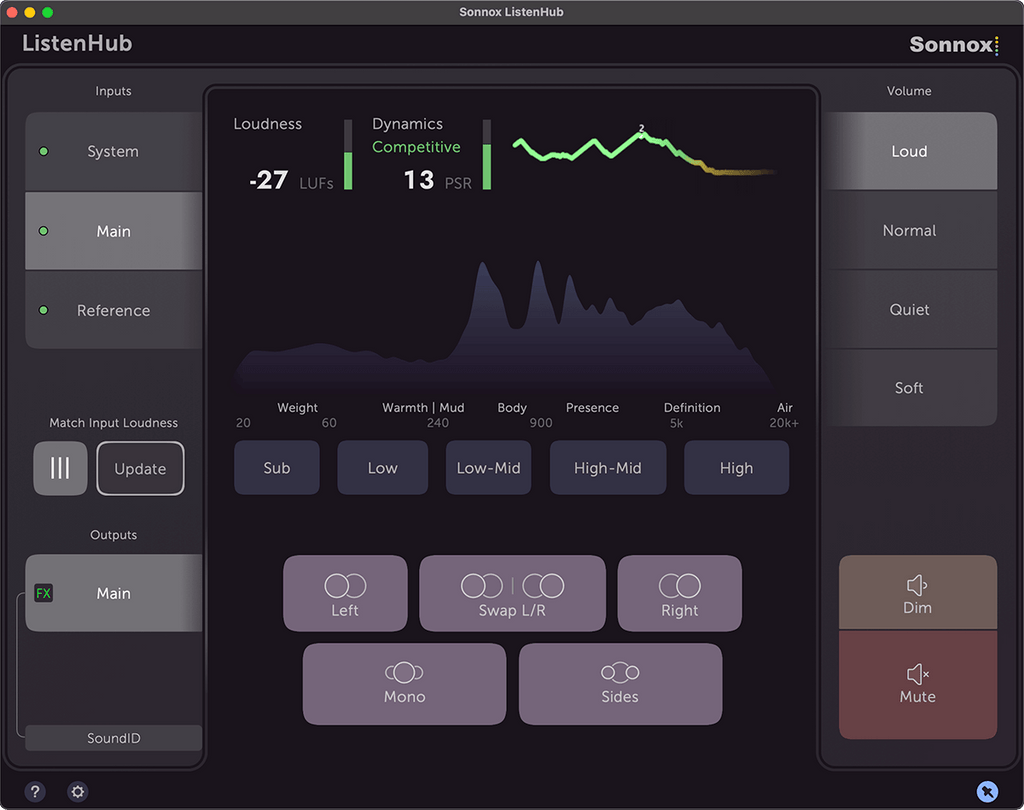Set volume preset to Normal

pyautogui.click(x=909, y=231)
